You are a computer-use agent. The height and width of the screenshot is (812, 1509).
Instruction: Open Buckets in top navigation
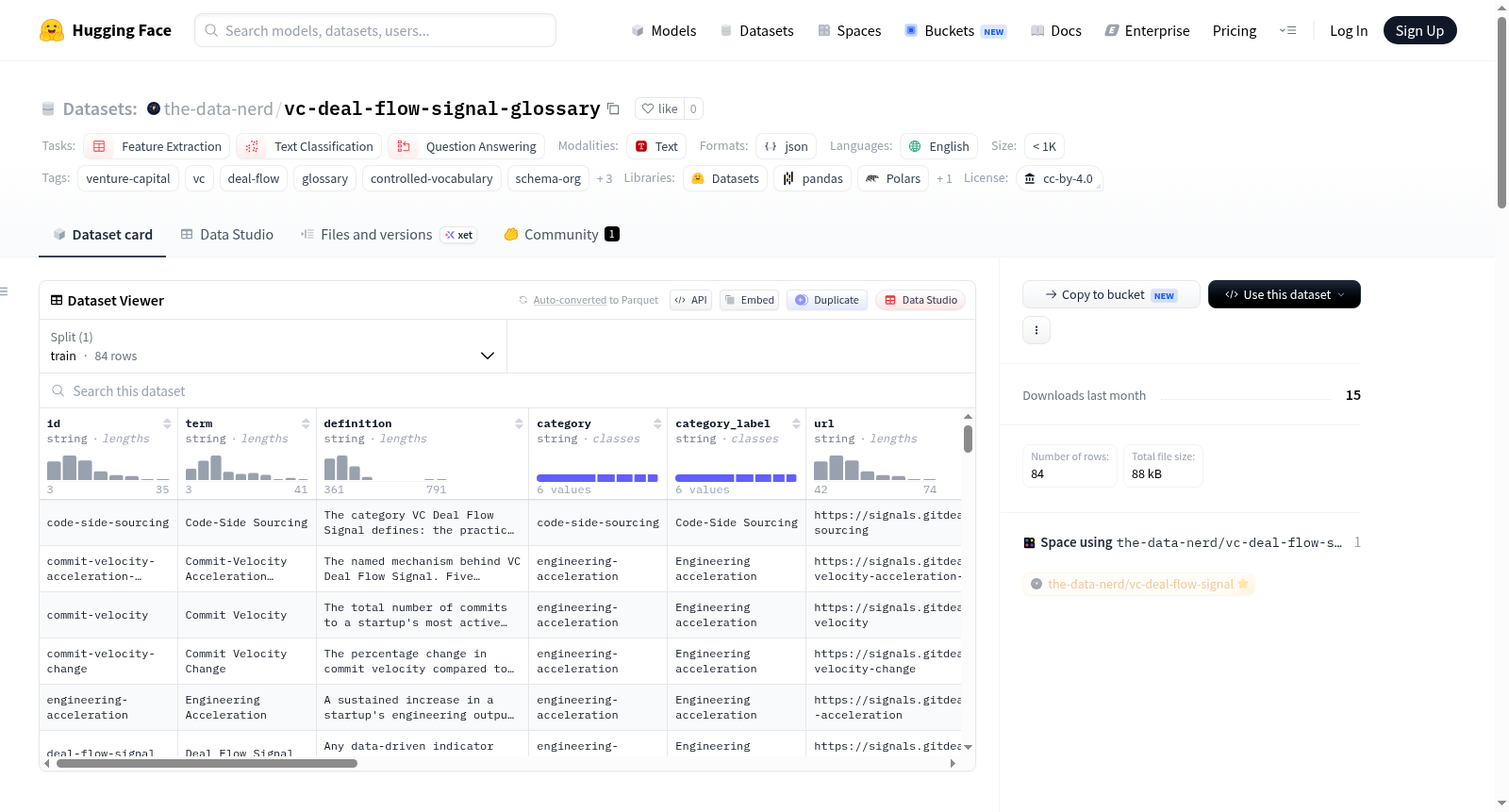[x=954, y=30]
